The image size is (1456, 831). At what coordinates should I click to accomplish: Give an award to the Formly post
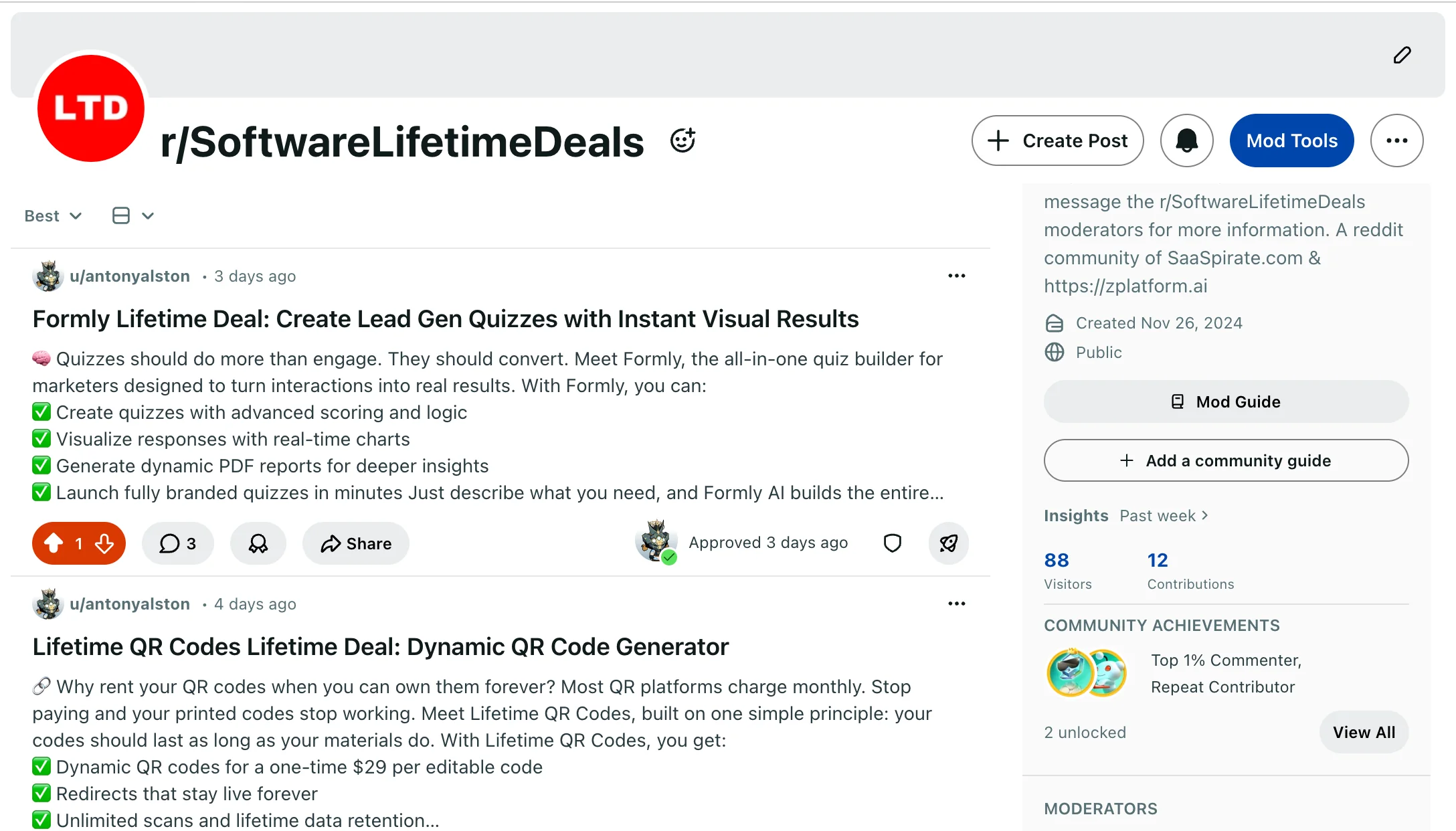pos(258,543)
